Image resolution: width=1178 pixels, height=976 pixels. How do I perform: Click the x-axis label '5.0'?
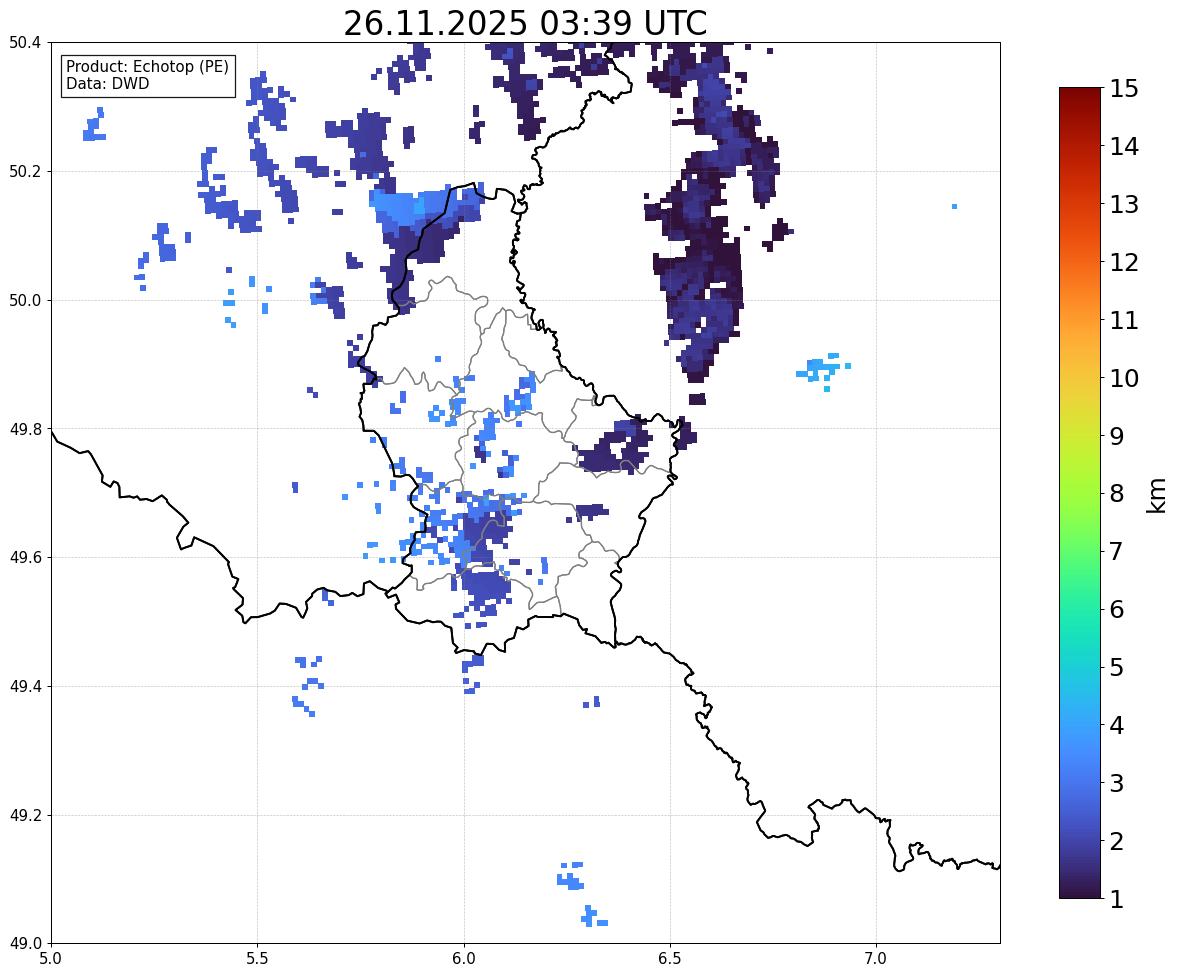51,959
